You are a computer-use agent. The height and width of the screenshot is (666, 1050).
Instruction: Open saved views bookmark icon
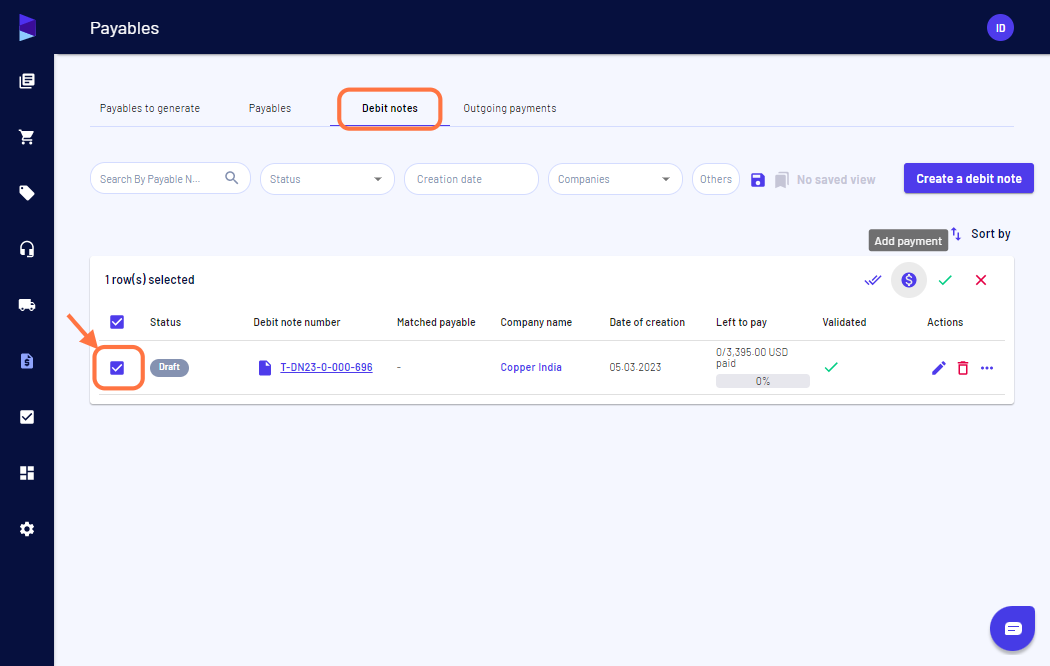[x=781, y=180]
